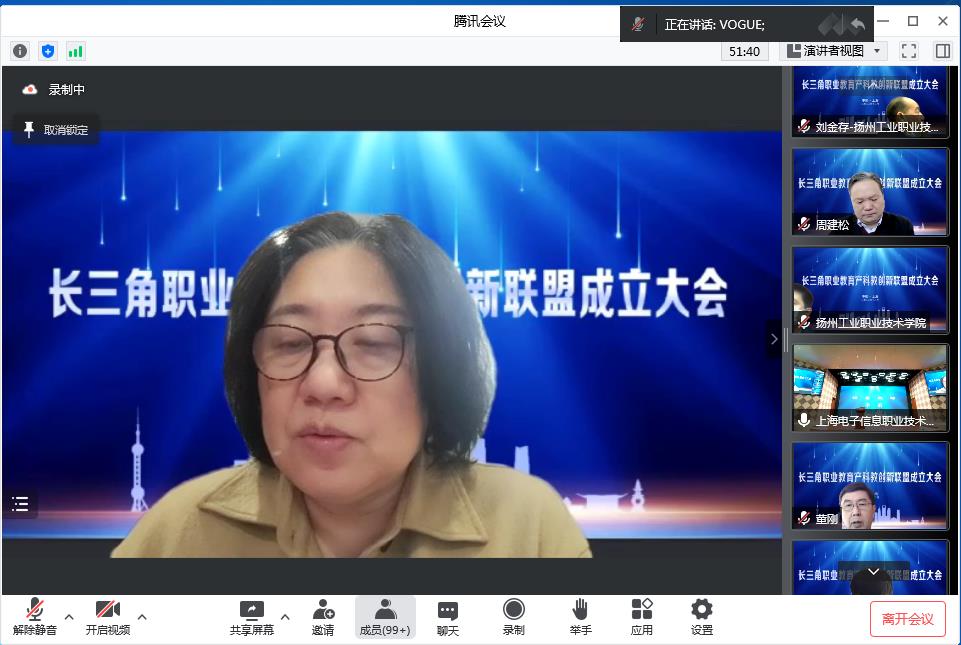Screen dimensions: 961x645
Task: Unmute microphone (解除静音)
Action: 35,617
